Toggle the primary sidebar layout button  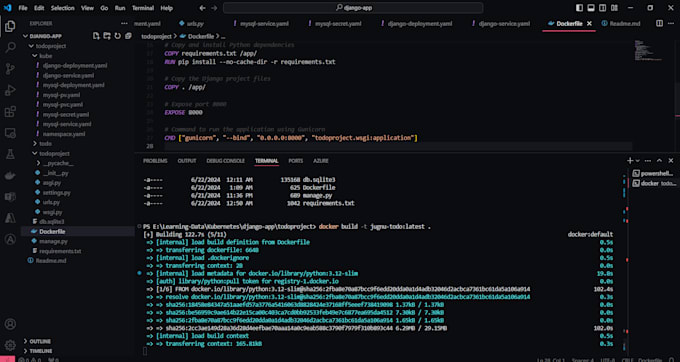click(x=579, y=8)
